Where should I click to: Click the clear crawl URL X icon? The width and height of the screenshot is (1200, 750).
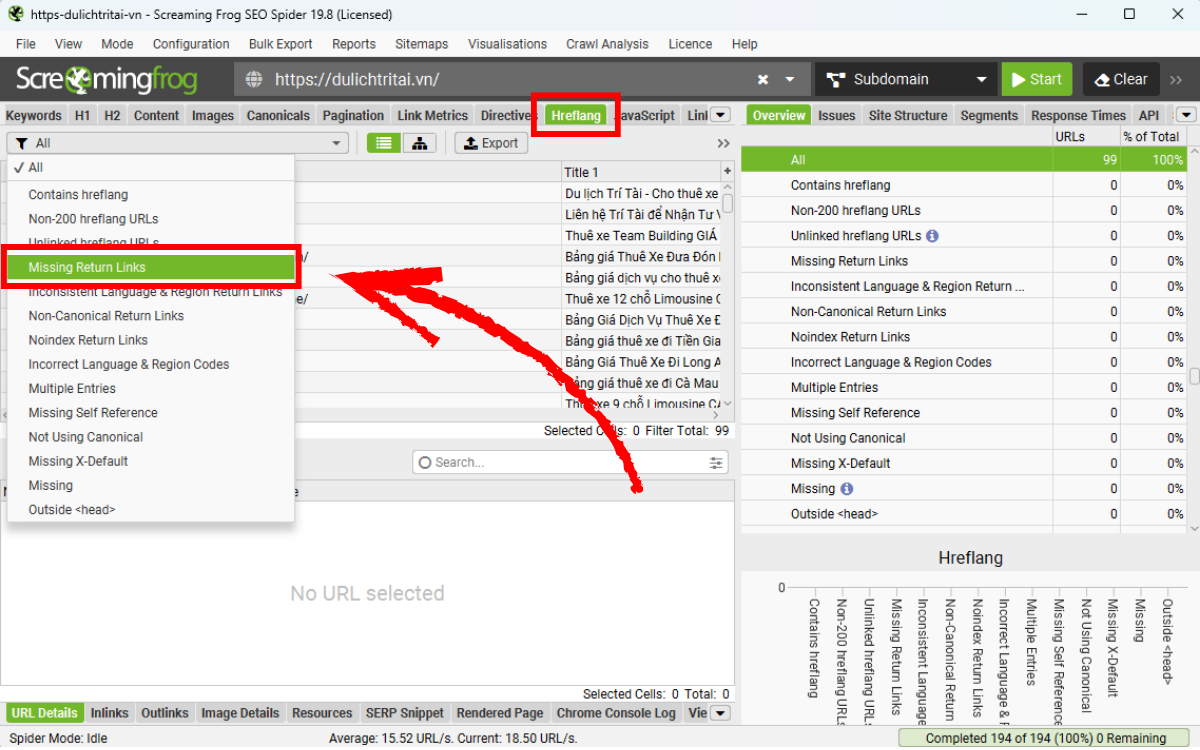pyautogui.click(x=762, y=78)
